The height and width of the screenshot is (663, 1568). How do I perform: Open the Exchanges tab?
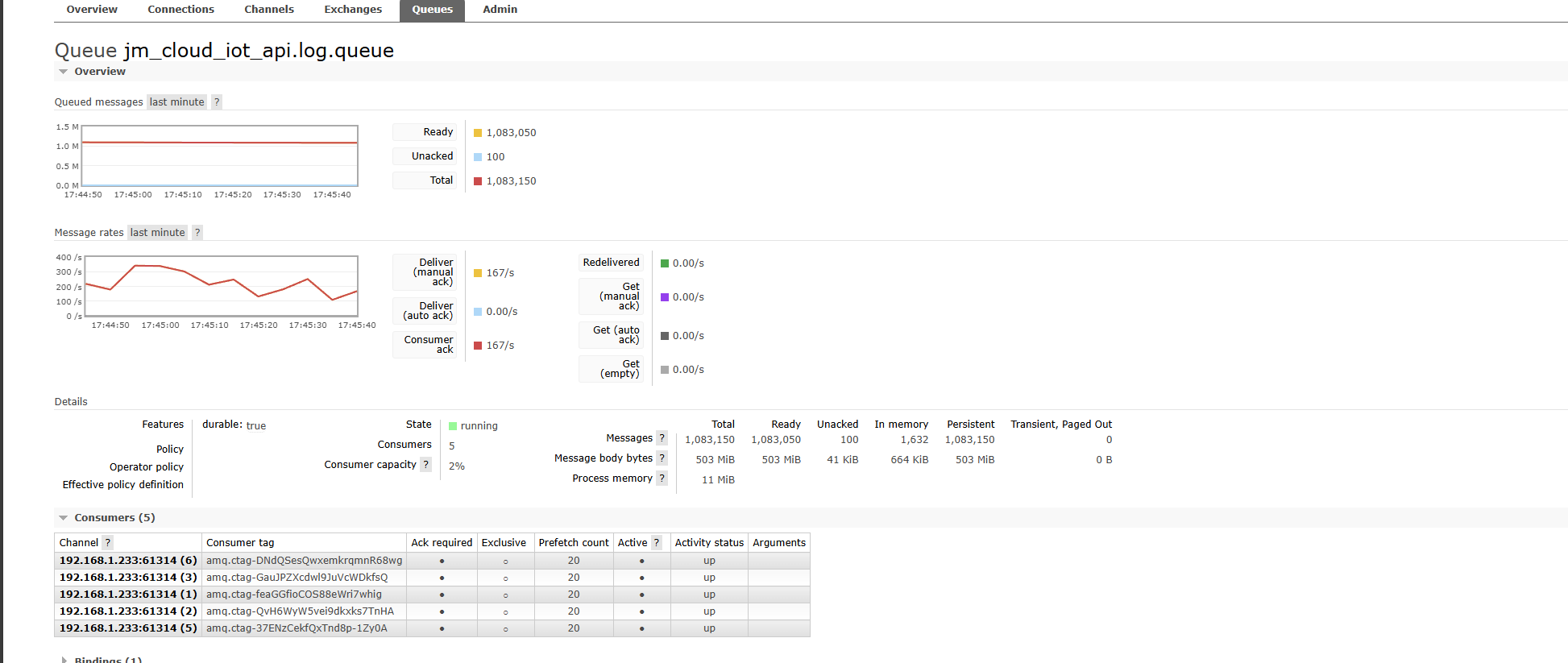pos(353,10)
